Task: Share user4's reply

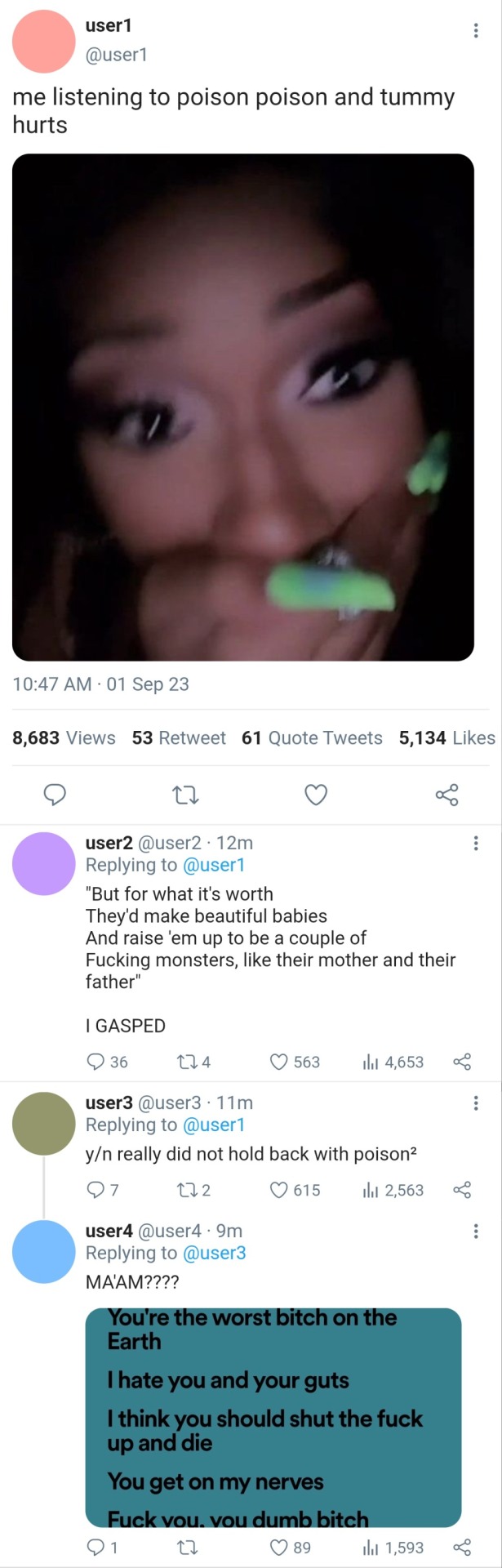Action: click(462, 1547)
